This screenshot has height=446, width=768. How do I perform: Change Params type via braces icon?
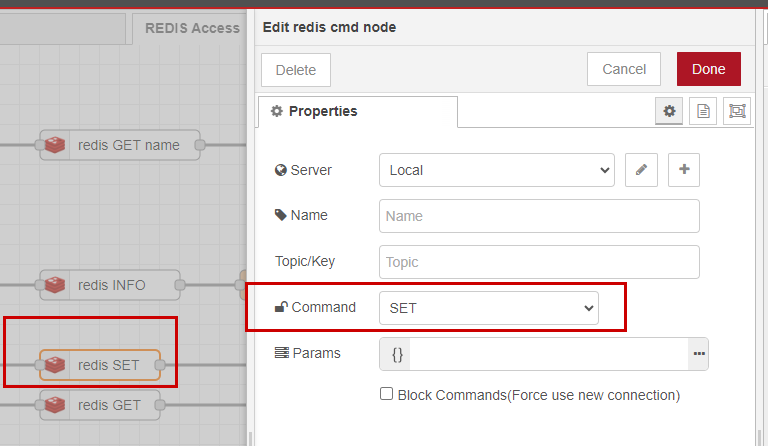397,353
